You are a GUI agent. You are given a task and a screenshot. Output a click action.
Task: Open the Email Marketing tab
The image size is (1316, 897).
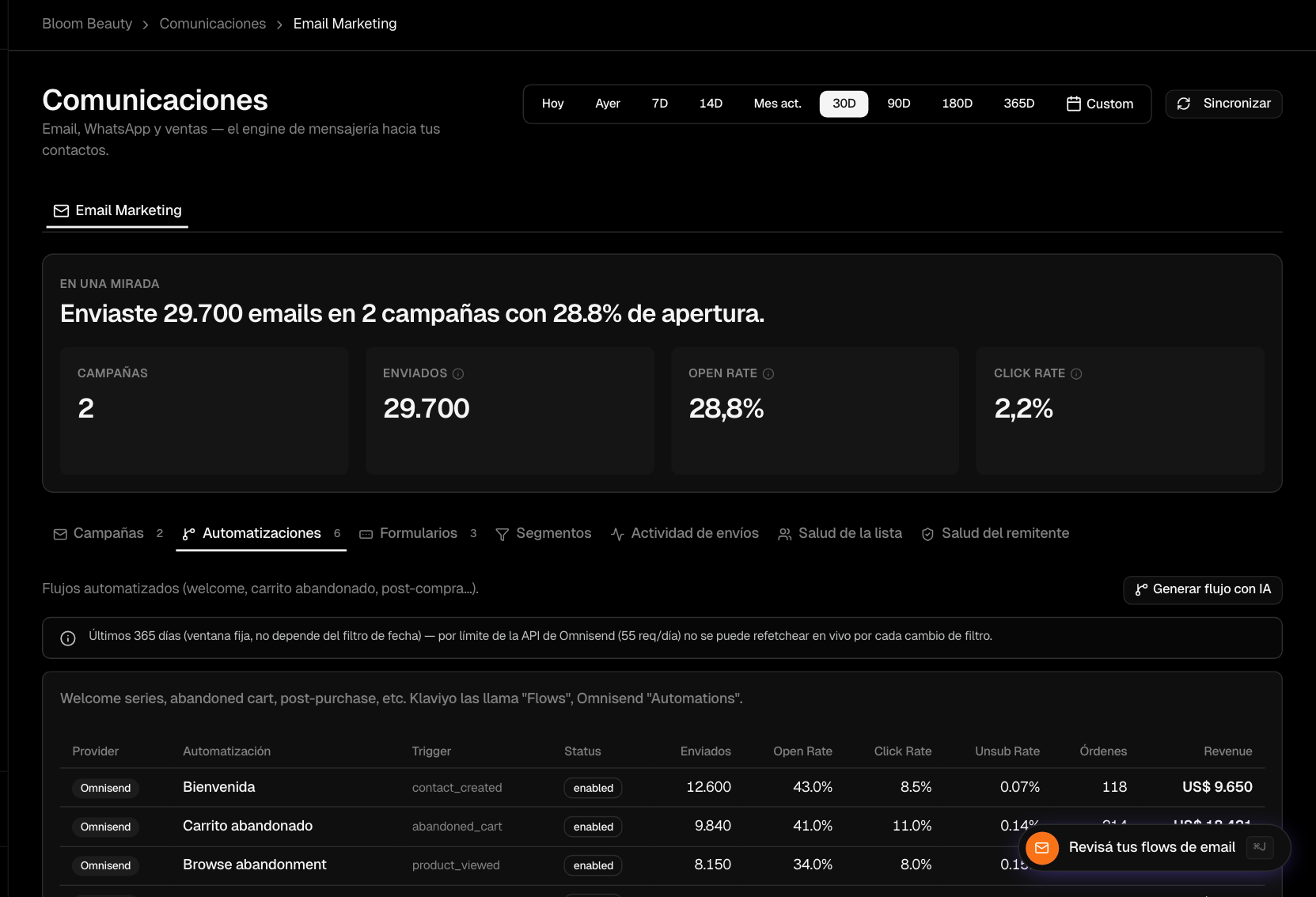pyautogui.click(x=117, y=210)
